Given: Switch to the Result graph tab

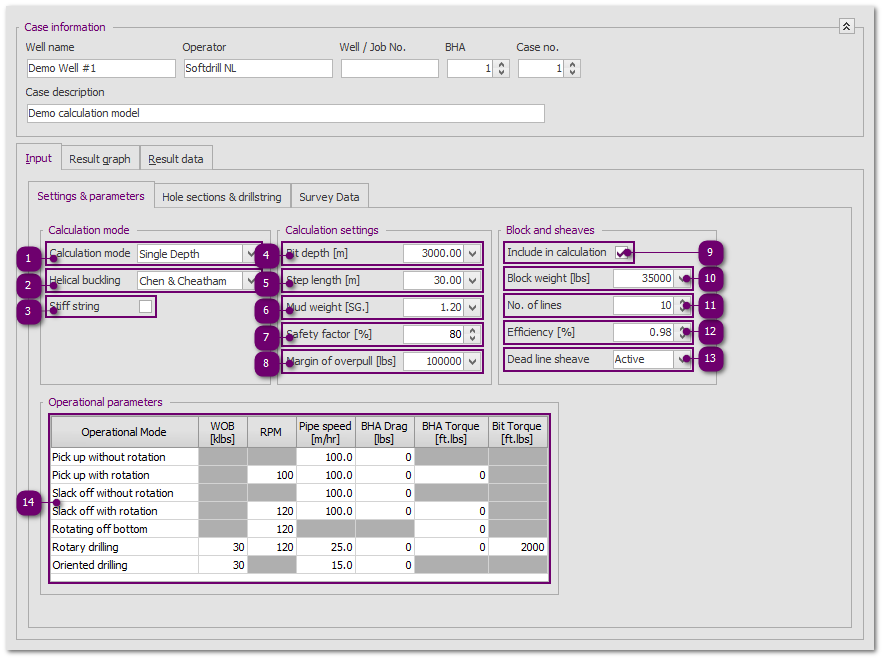Looking at the screenshot, I should (x=100, y=159).
